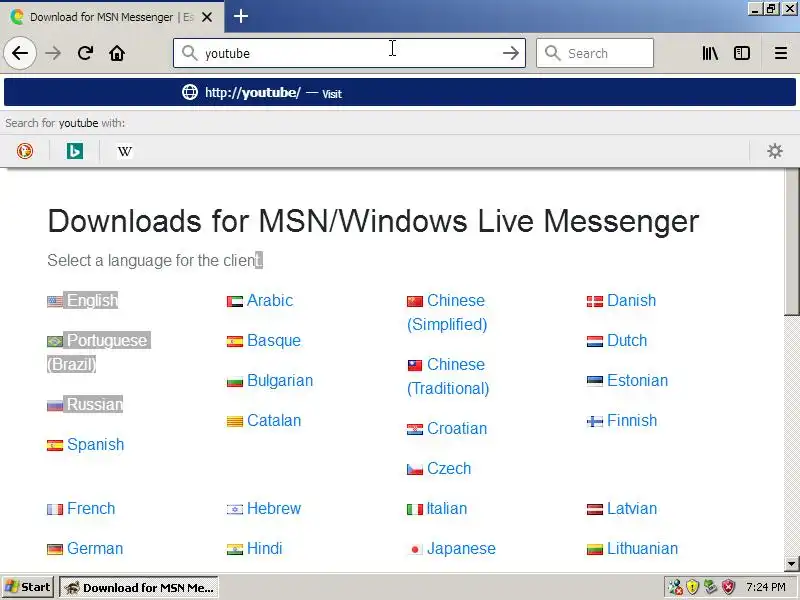This screenshot has height=600, width=800.
Task: Select Chinese (Traditional) language link
Action: (448, 377)
